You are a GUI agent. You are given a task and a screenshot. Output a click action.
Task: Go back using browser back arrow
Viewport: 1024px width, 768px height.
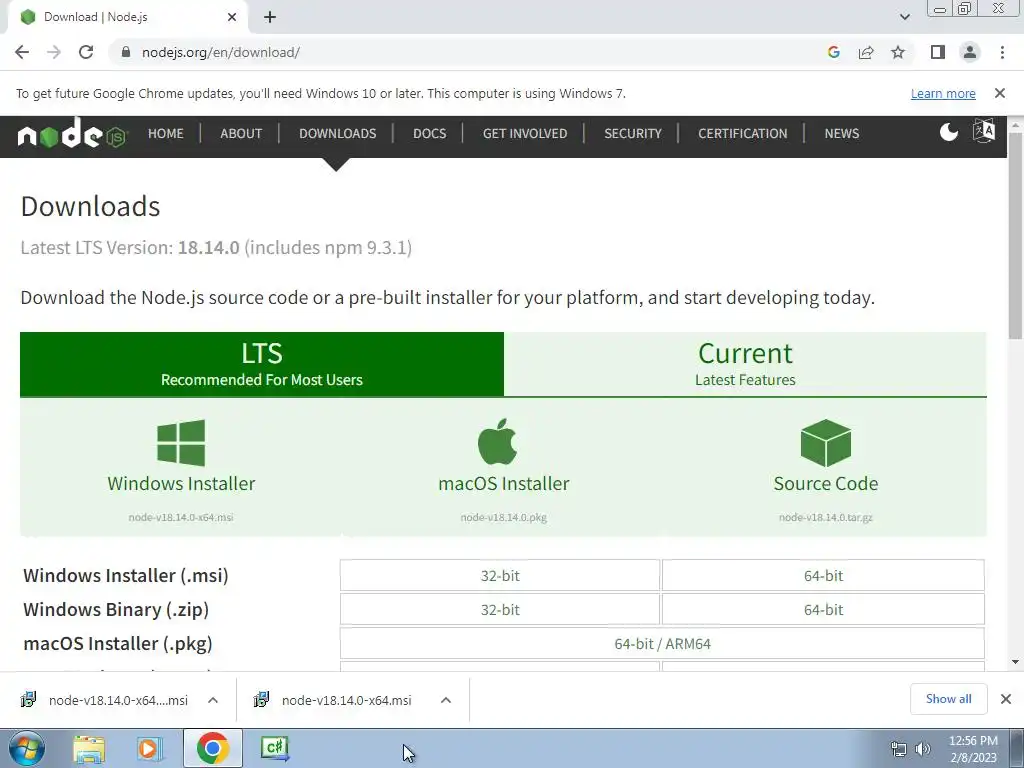click(x=22, y=52)
